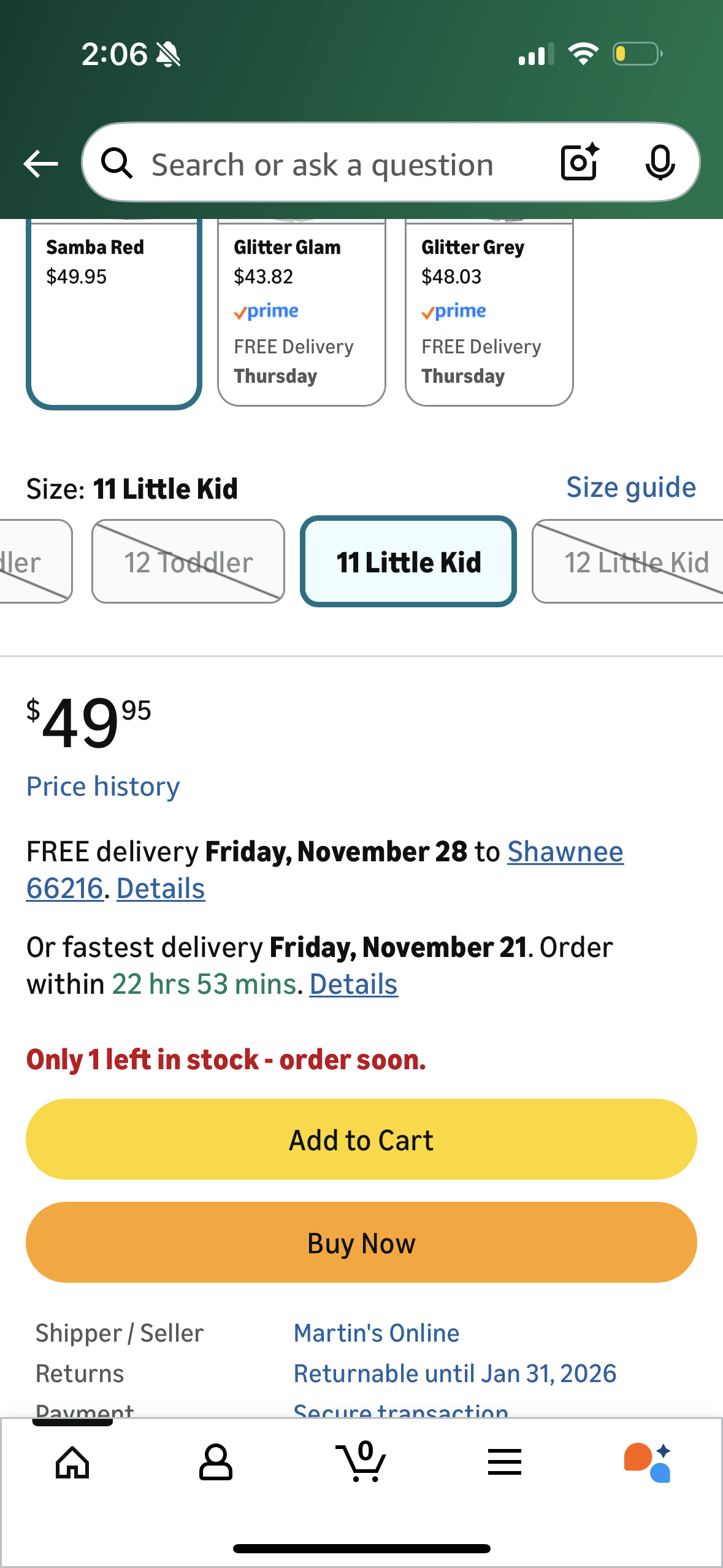Tap the Buy Now button
723x1568 pixels.
coord(361,1243)
